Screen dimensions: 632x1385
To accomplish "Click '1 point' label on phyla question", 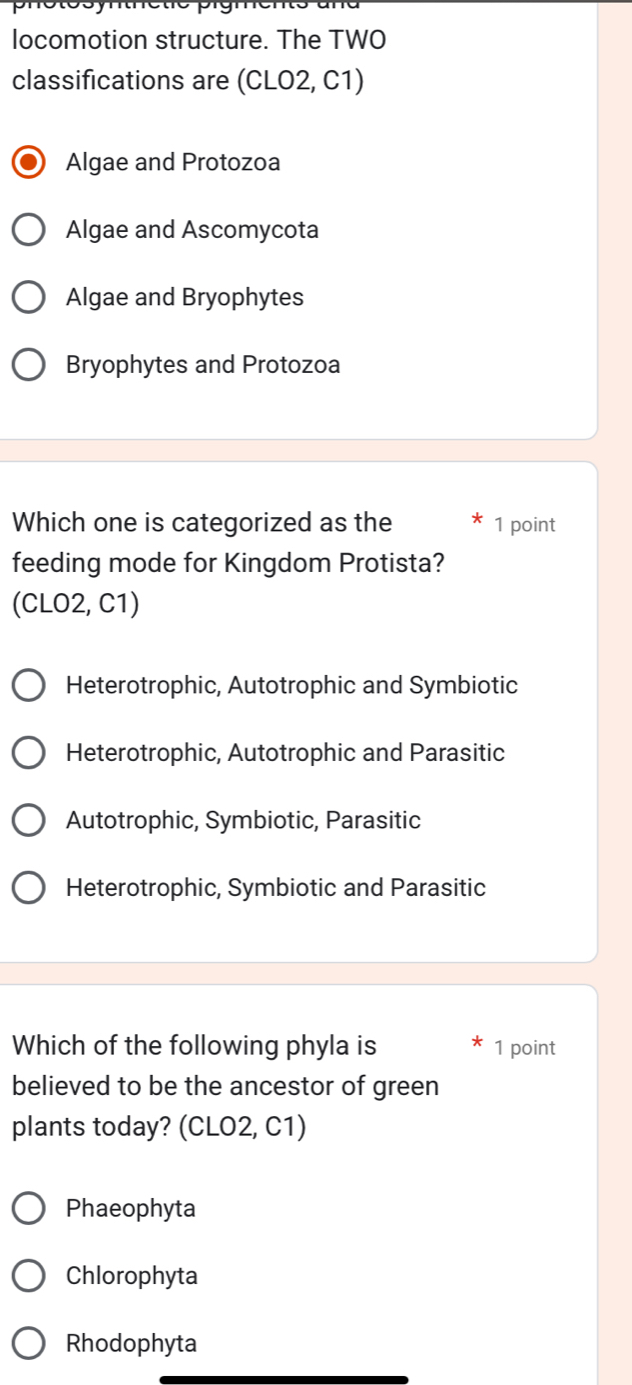I will pyautogui.click(x=525, y=1048).
